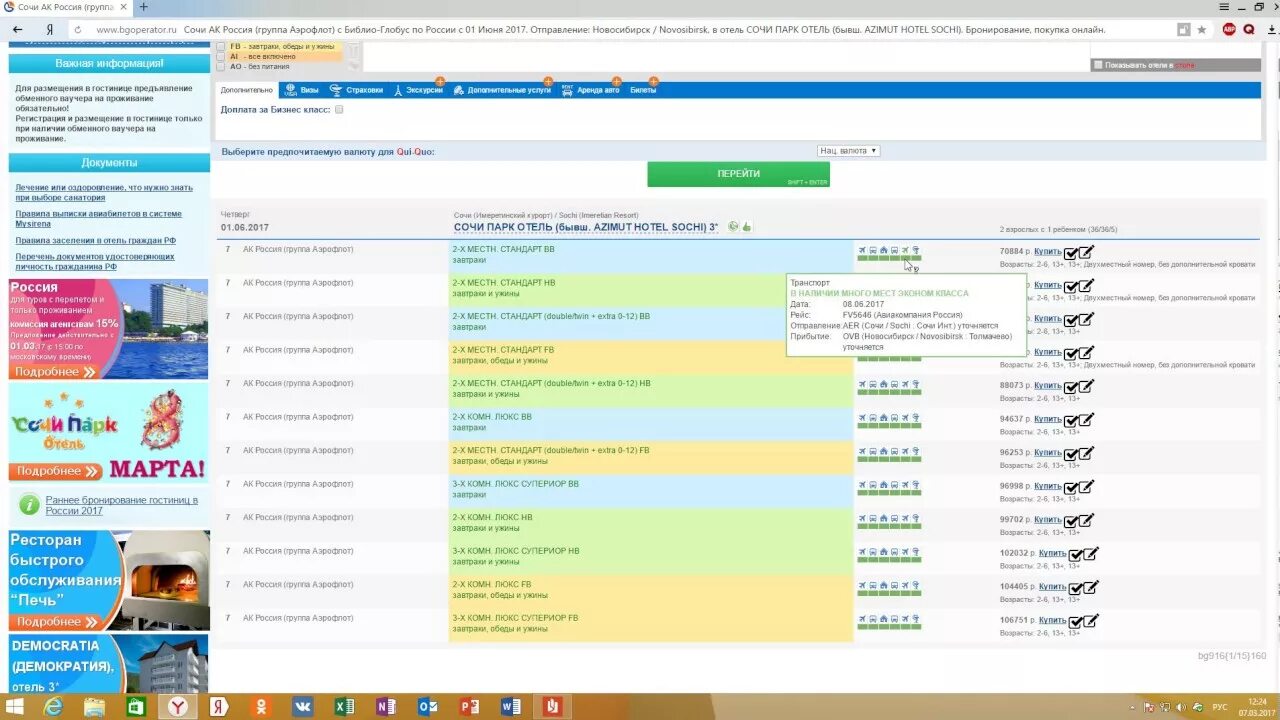
Task: Open Excel from taskbar
Action: 344,706
